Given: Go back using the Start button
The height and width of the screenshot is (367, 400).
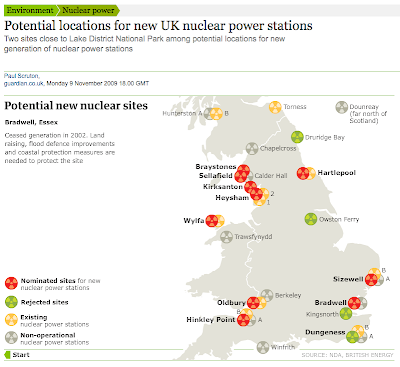Looking at the screenshot, I should 17,355.
